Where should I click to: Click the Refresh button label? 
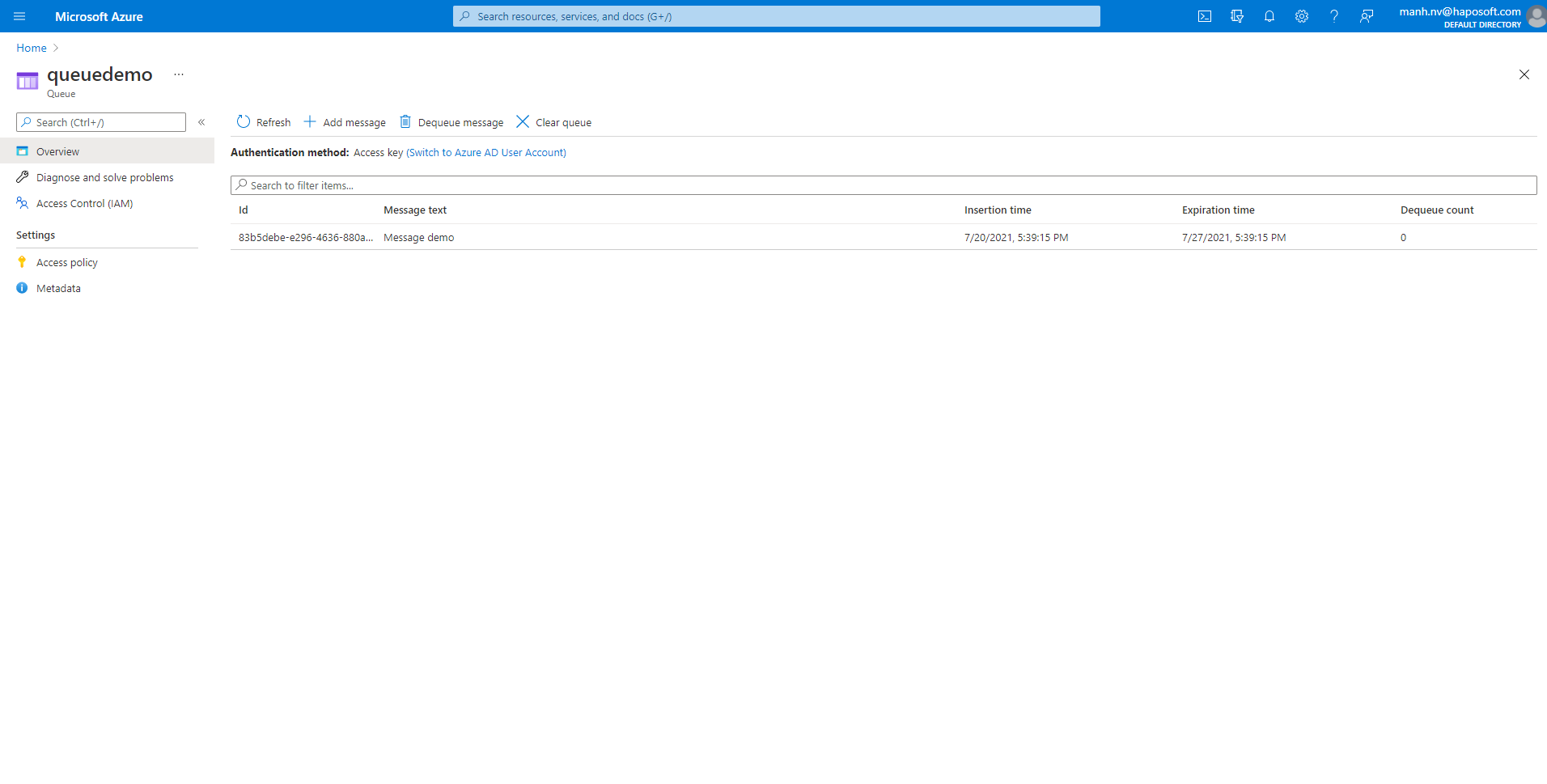(x=273, y=123)
